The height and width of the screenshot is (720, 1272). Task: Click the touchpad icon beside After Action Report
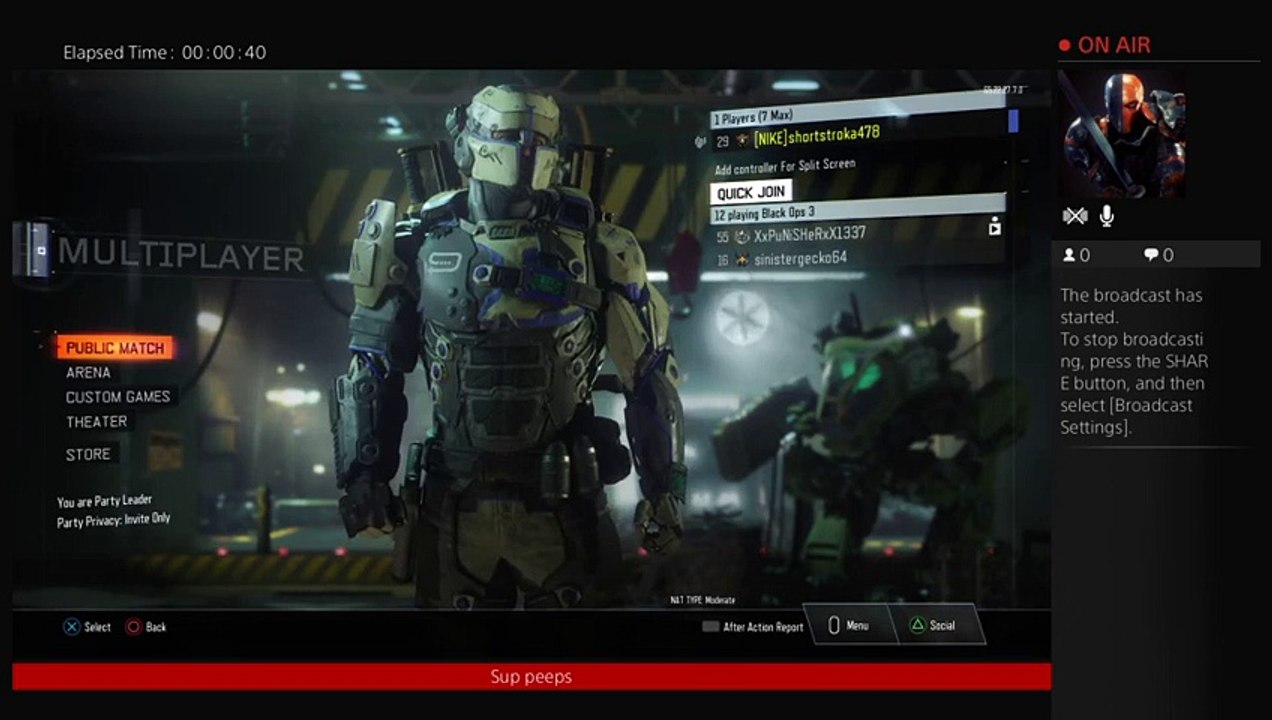pyautogui.click(x=710, y=627)
